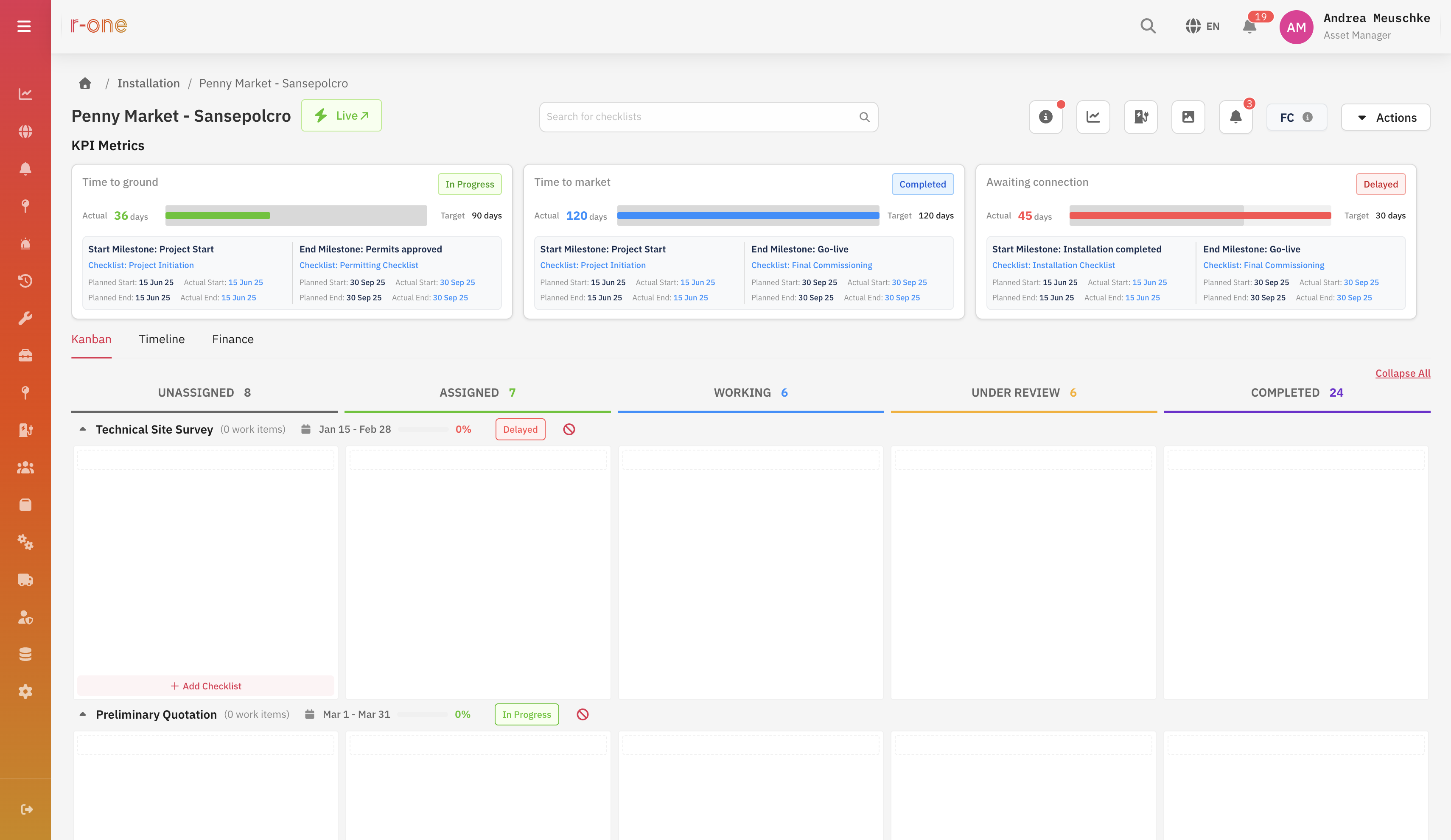Click 'Jan 15 - Feb 28' date range
The width and height of the screenshot is (1451, 840).
pyautogui.click(x=355, y=429)
